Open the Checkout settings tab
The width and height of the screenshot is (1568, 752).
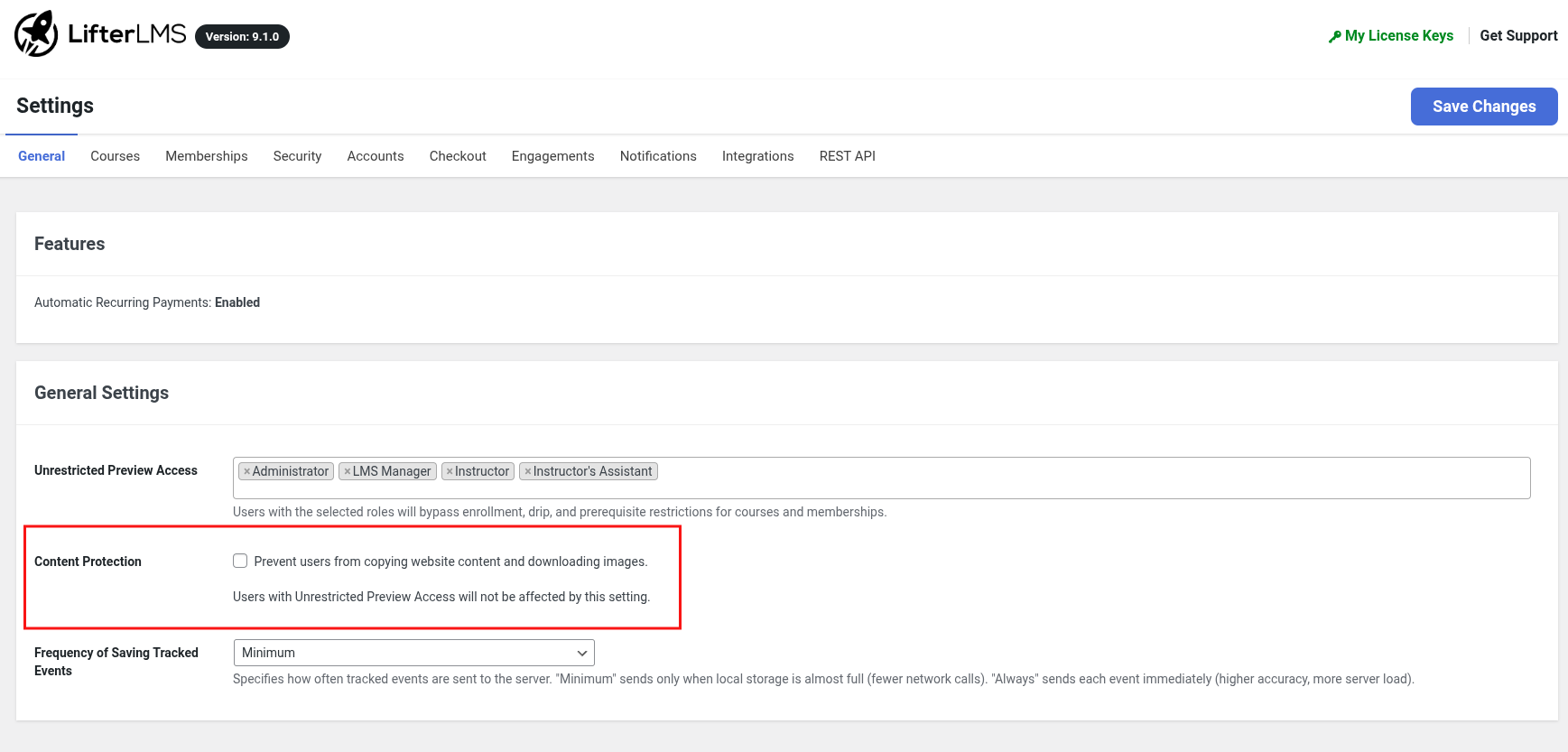pos(458,156)
